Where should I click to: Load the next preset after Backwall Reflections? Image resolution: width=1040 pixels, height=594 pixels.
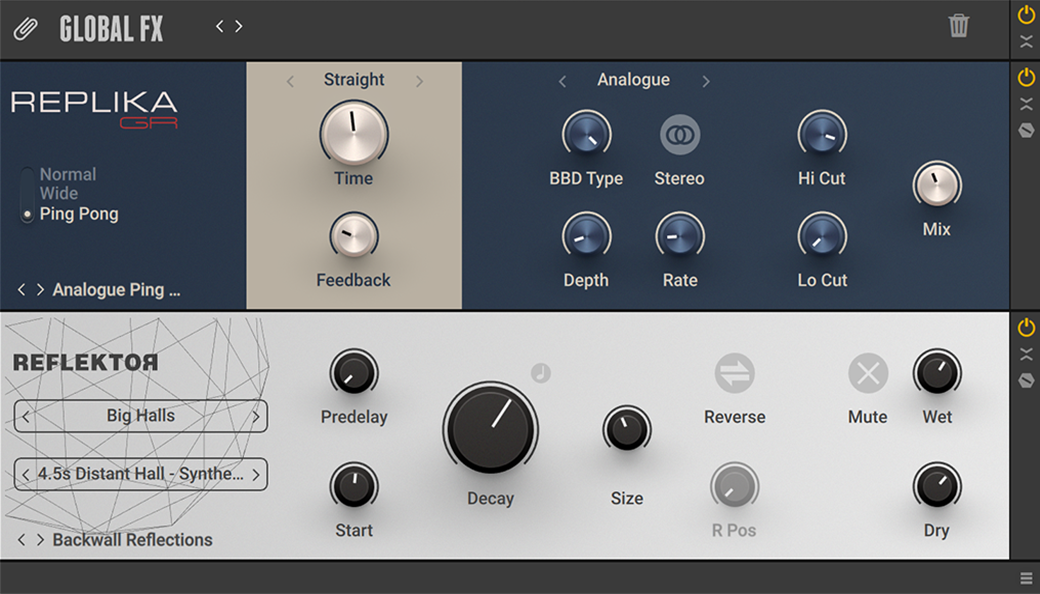tap(40, 540)
